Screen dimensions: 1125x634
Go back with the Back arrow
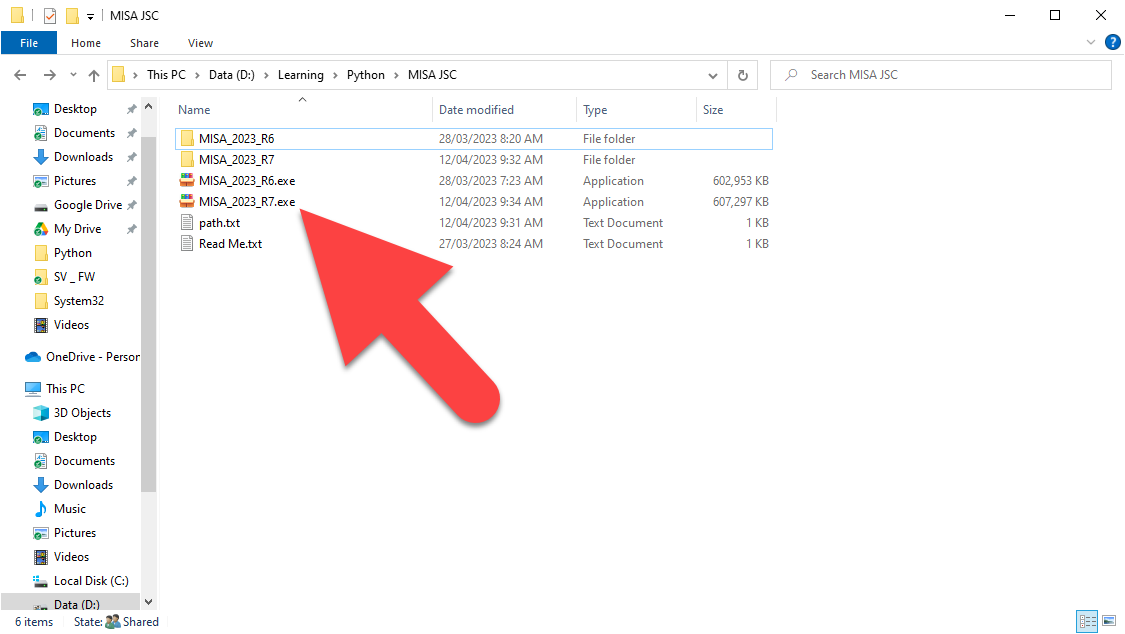click(x=20, y=75)
